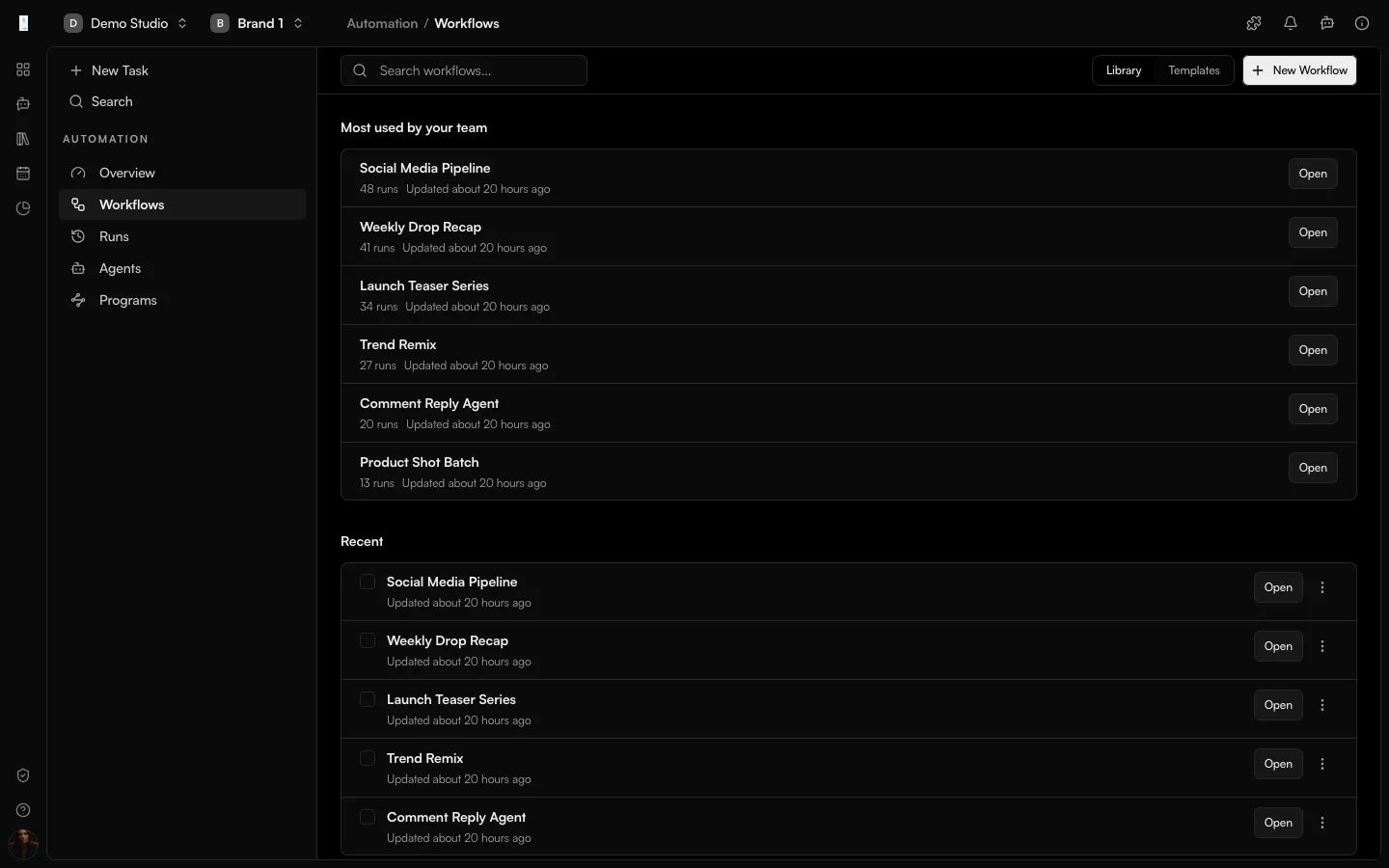Image resolution: width=1389 pixels, height=868 pixels.
Task: Click the assistant robot icon in the top header
Action: click(1327, 23)
